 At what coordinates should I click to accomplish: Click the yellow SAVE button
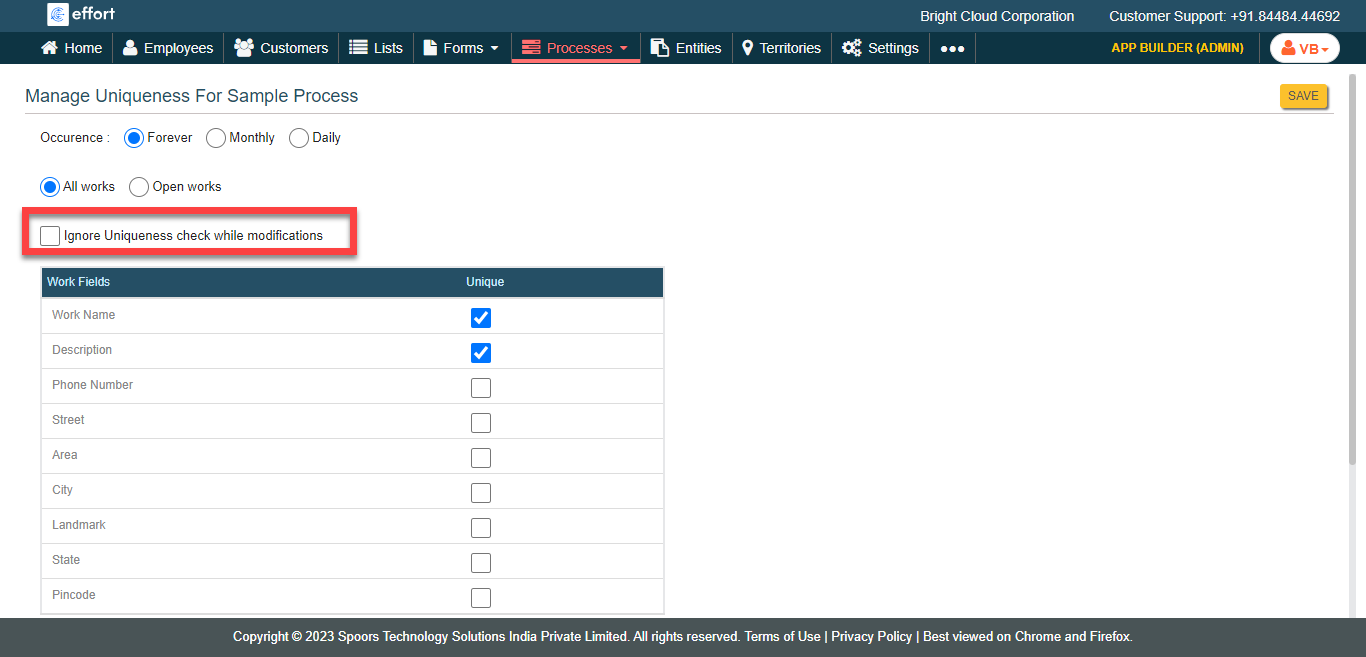1303,96
